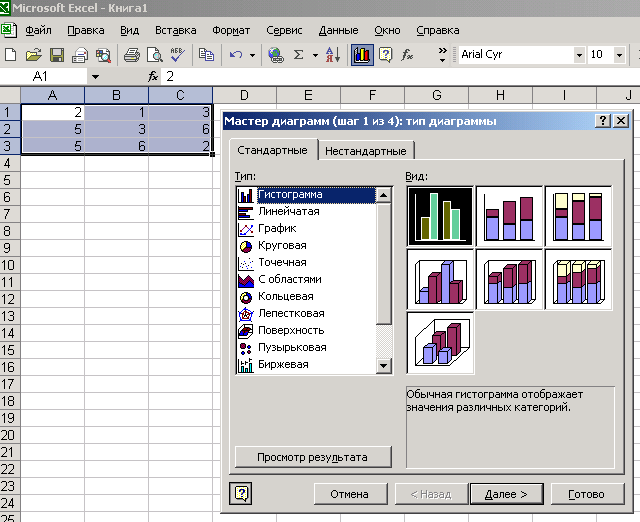Open the Окно menu

click(387, 31)
